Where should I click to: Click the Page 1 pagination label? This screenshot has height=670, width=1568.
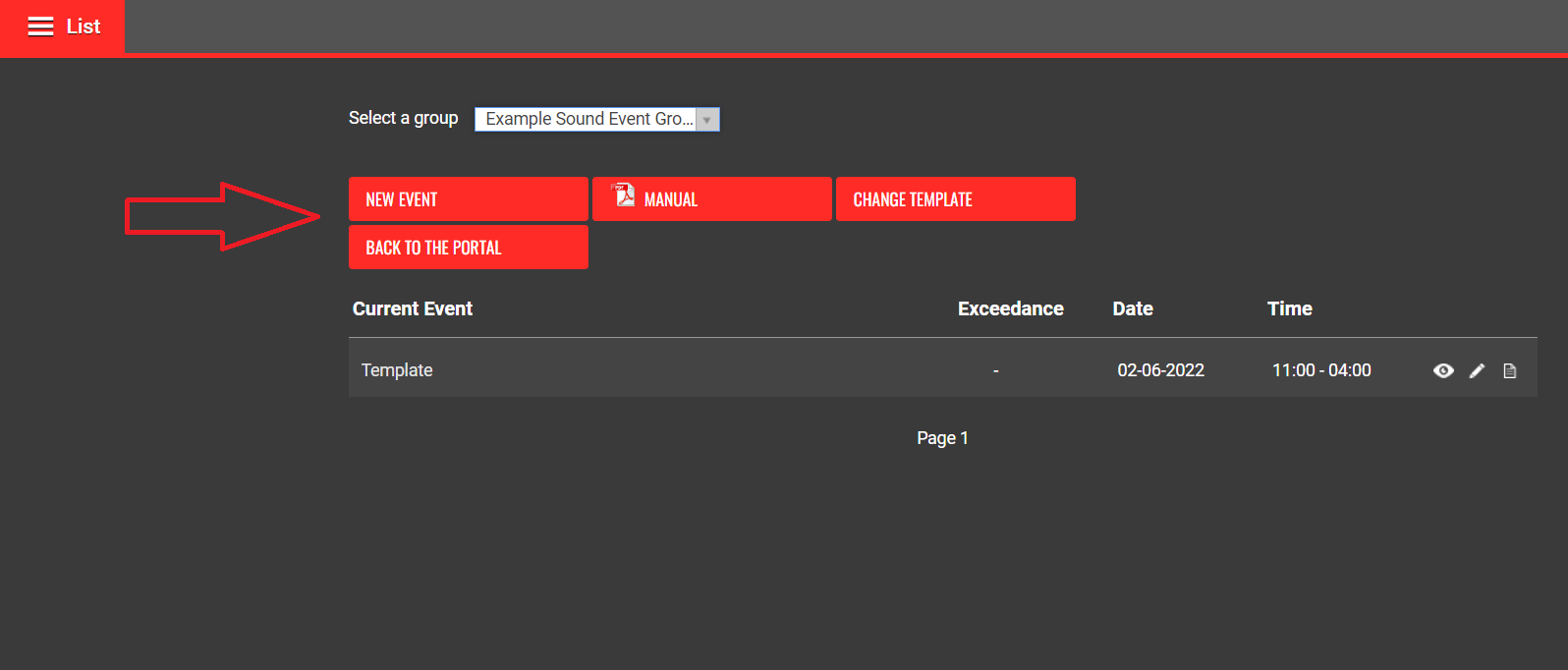[943, 438]
